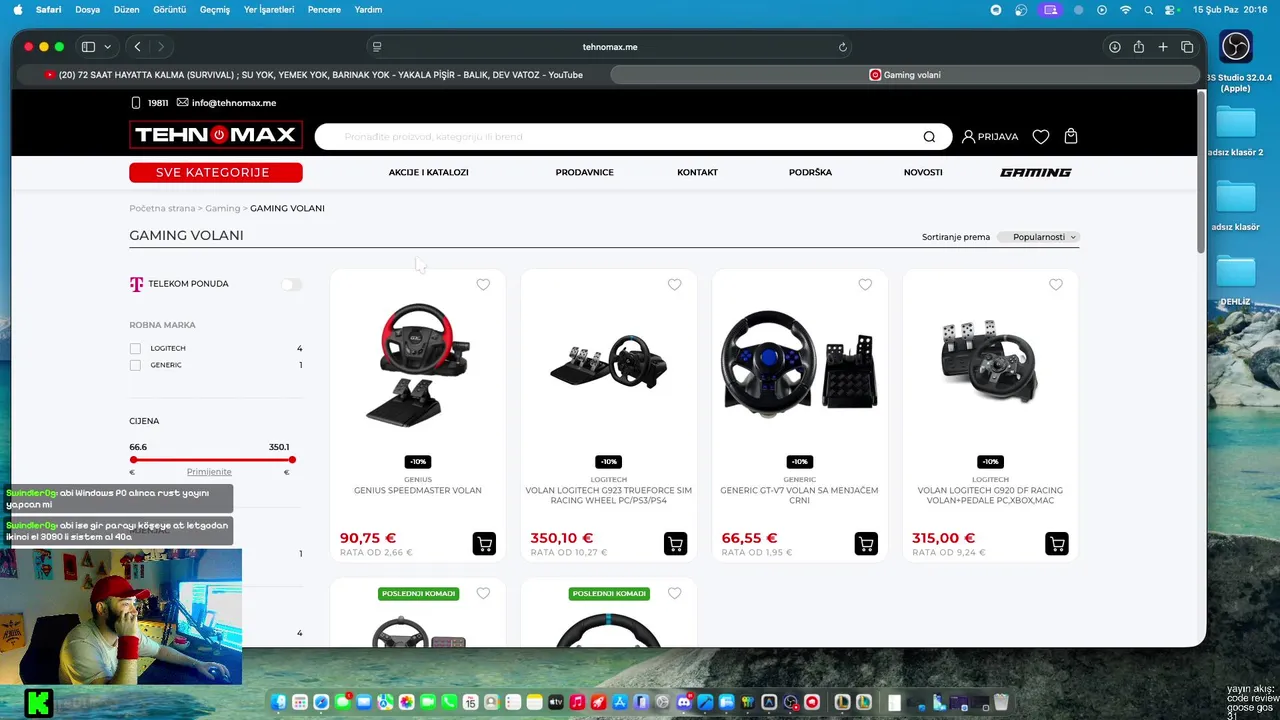Open Yer İşaretleri menu in menu bar
Image resolution: width=1280 pixels, height=720 pixels.
tap(269, 10)
